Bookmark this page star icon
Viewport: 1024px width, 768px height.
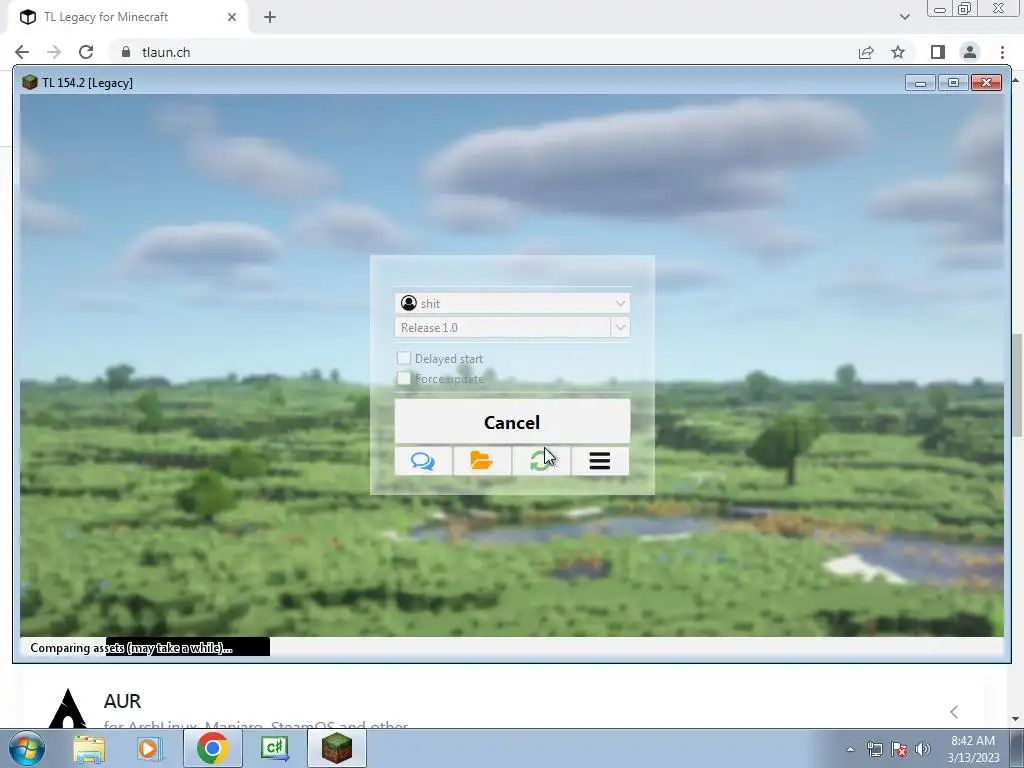898,52
